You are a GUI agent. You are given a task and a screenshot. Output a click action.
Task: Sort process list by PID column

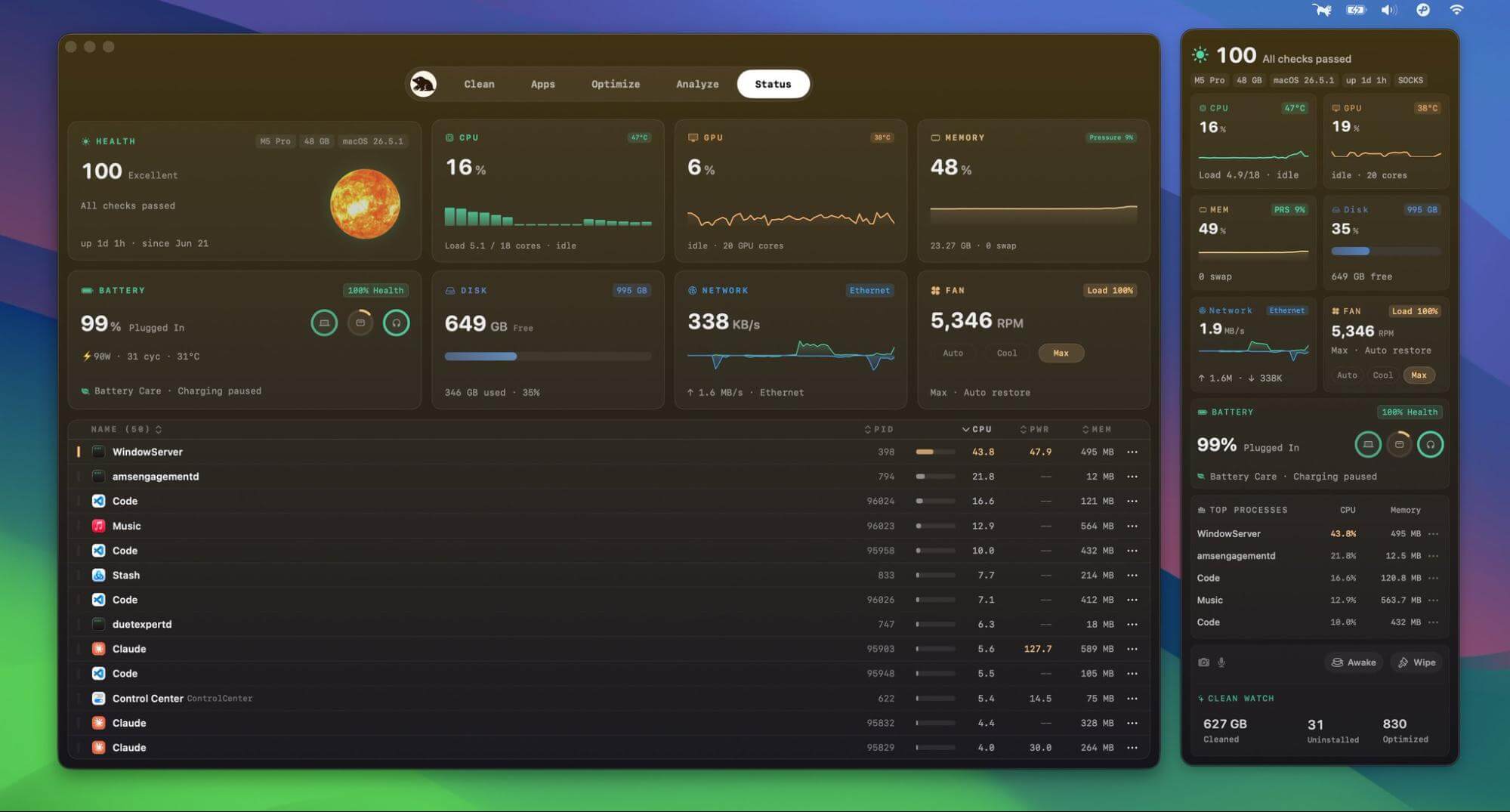879,429
